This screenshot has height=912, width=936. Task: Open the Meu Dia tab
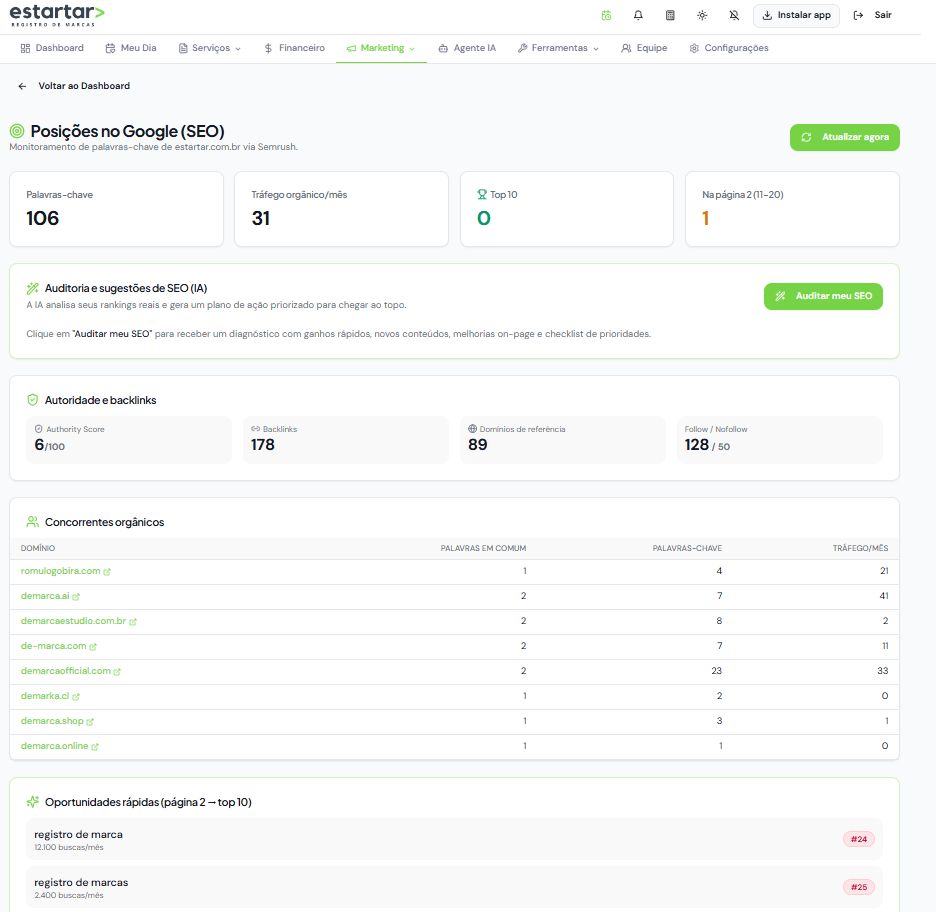pyautogui.click(x=131, y=48)
